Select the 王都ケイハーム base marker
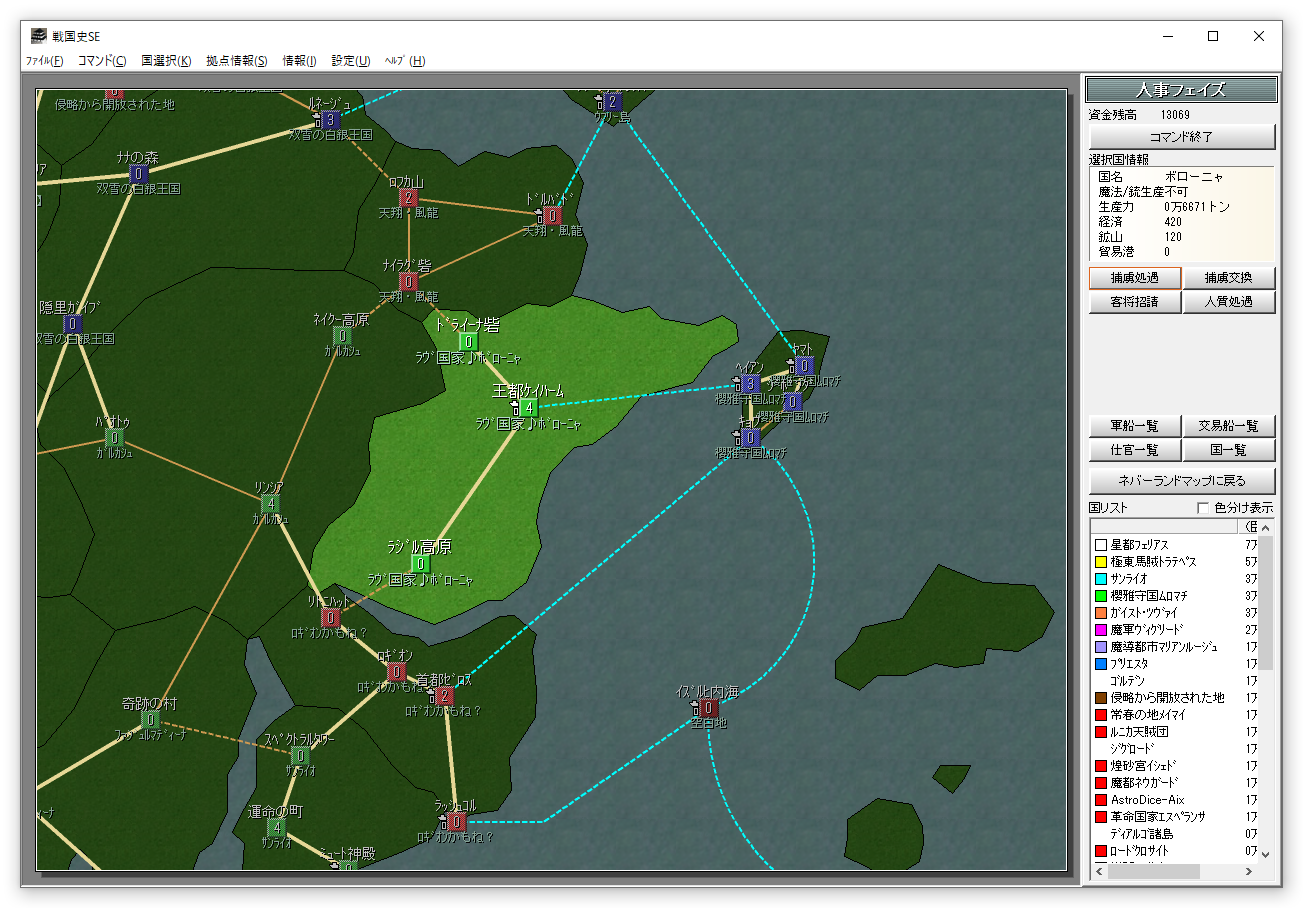The width and height of the screenshot is (1303, 908). click(529, 407)
